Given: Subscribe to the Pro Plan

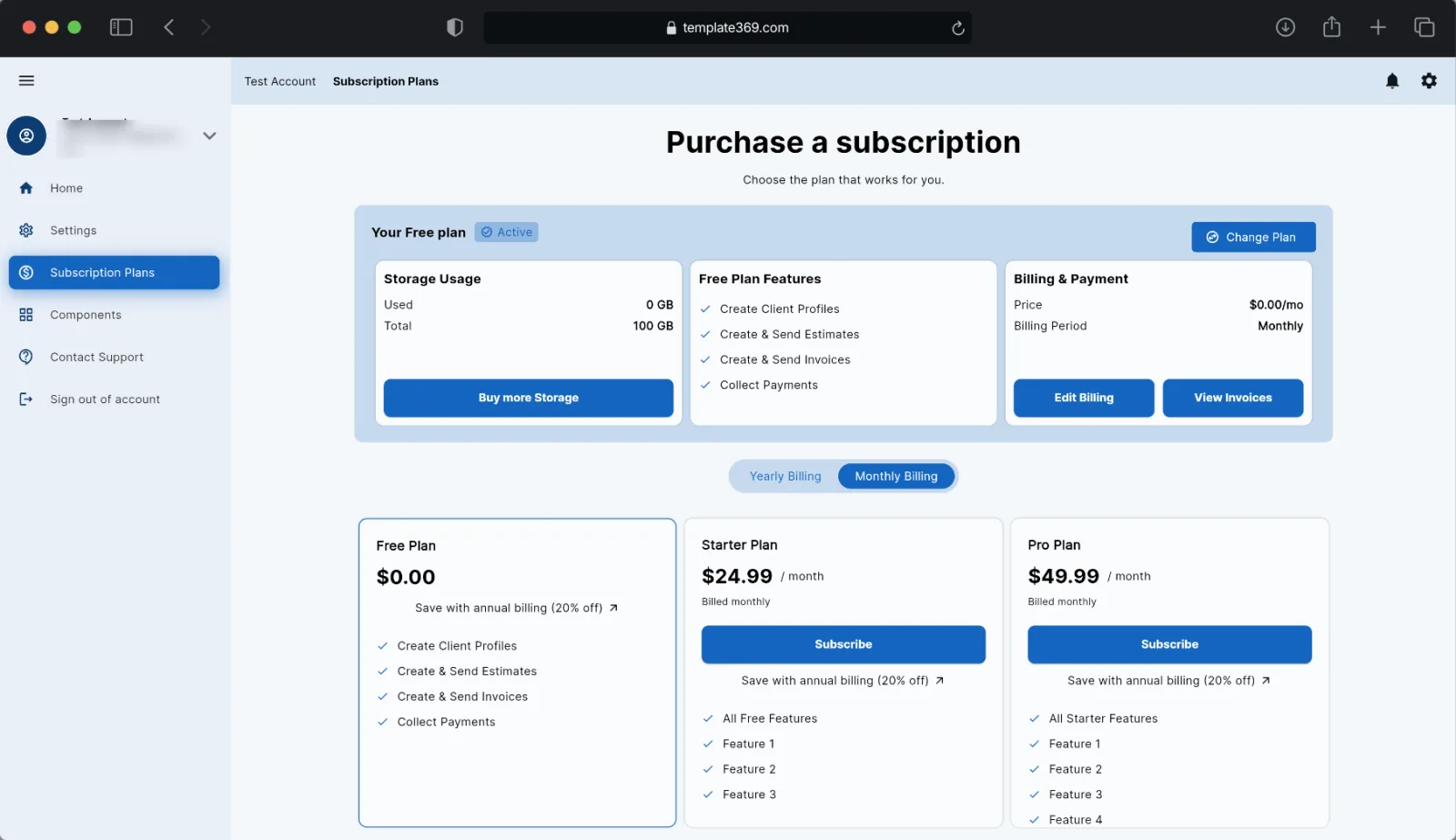Looking at the screenshot, I should coord(1169,644).
